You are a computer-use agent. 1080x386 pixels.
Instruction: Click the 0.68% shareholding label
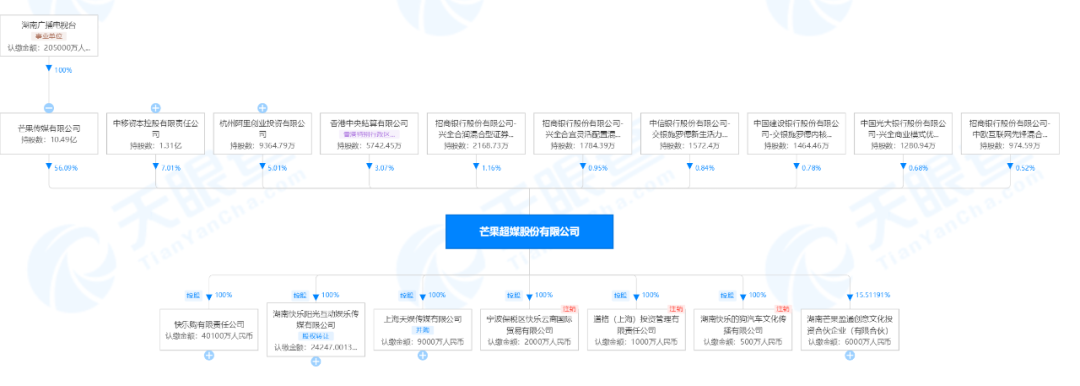pyautogui.click(x=917, y=167)
